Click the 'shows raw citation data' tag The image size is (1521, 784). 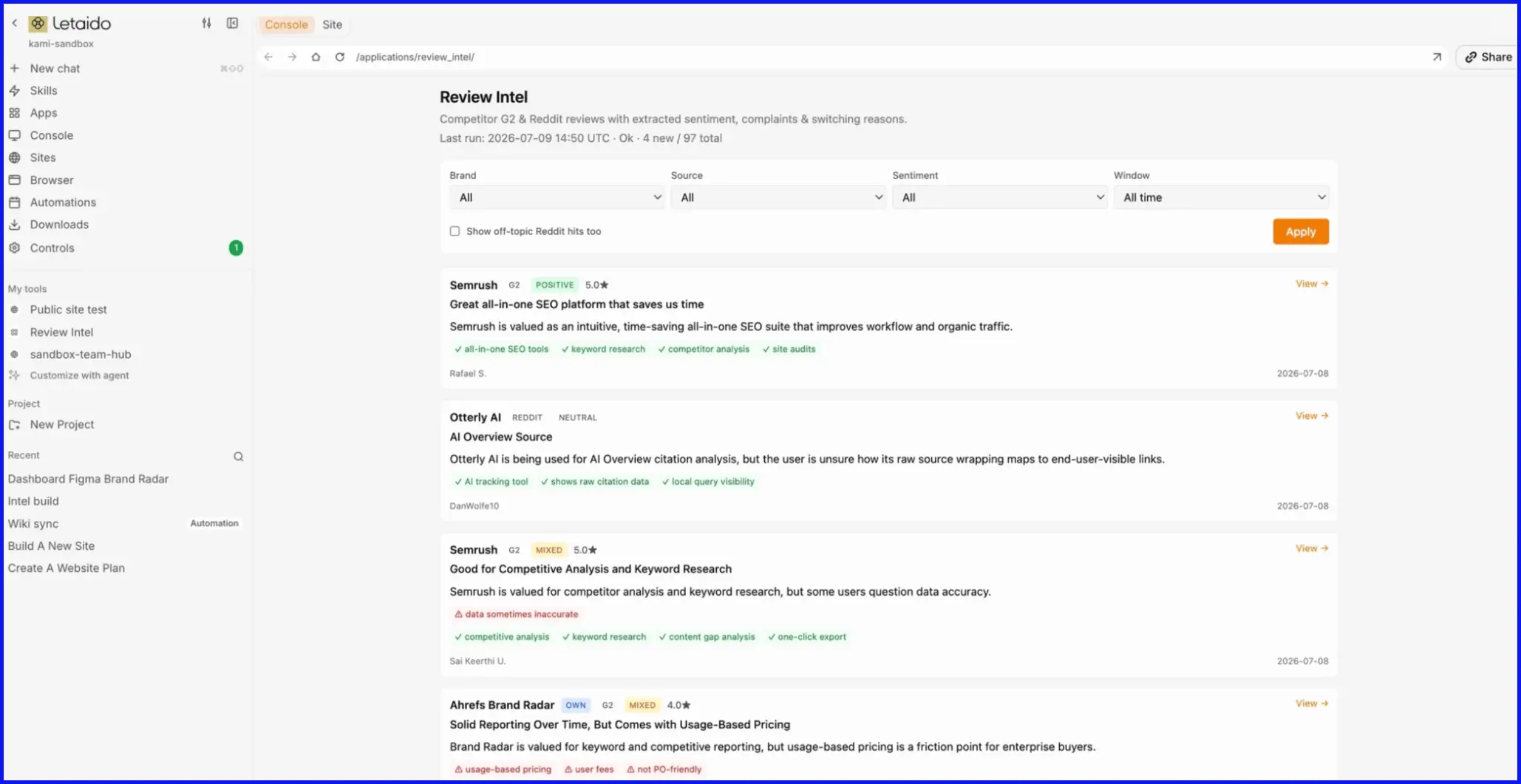[594, 482]
